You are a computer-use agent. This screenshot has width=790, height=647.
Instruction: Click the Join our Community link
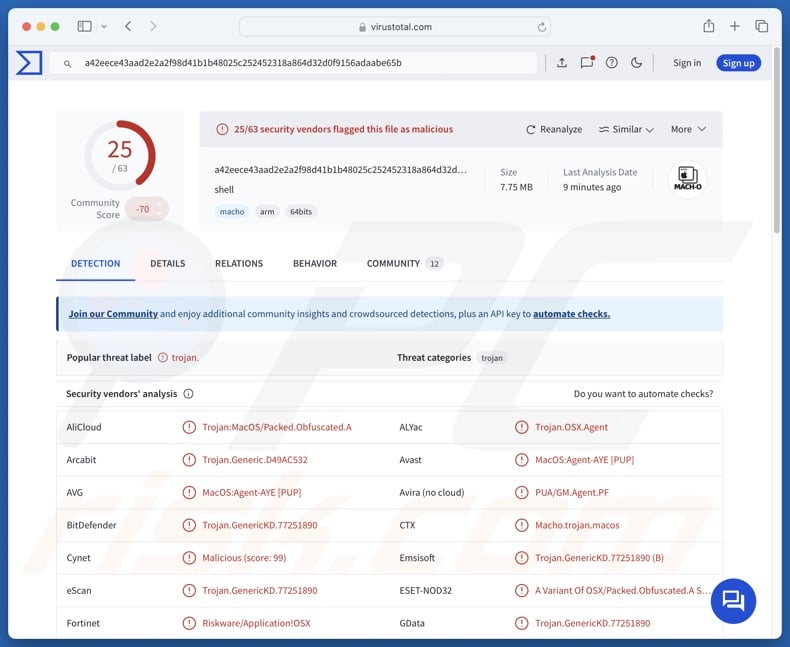pos(113,314)
